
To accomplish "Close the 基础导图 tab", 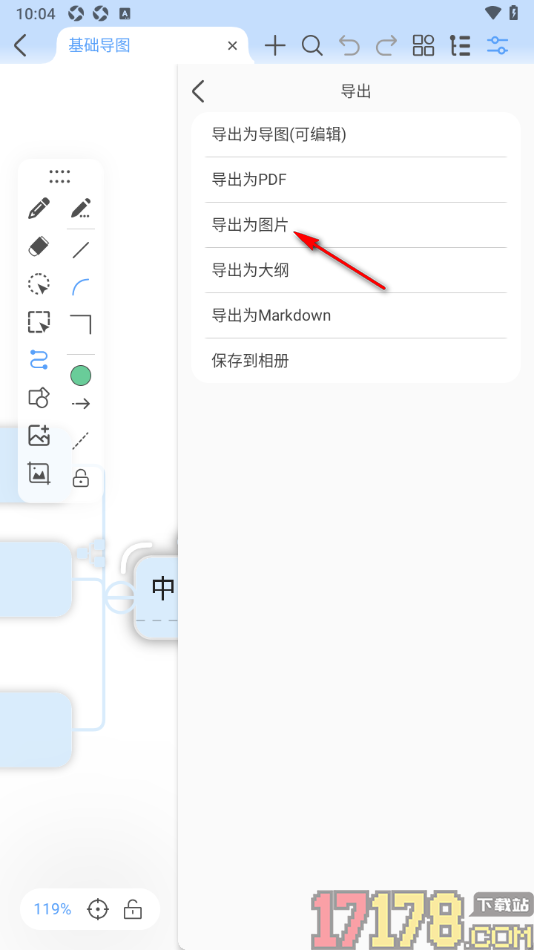I will click(x=232, y=45).
